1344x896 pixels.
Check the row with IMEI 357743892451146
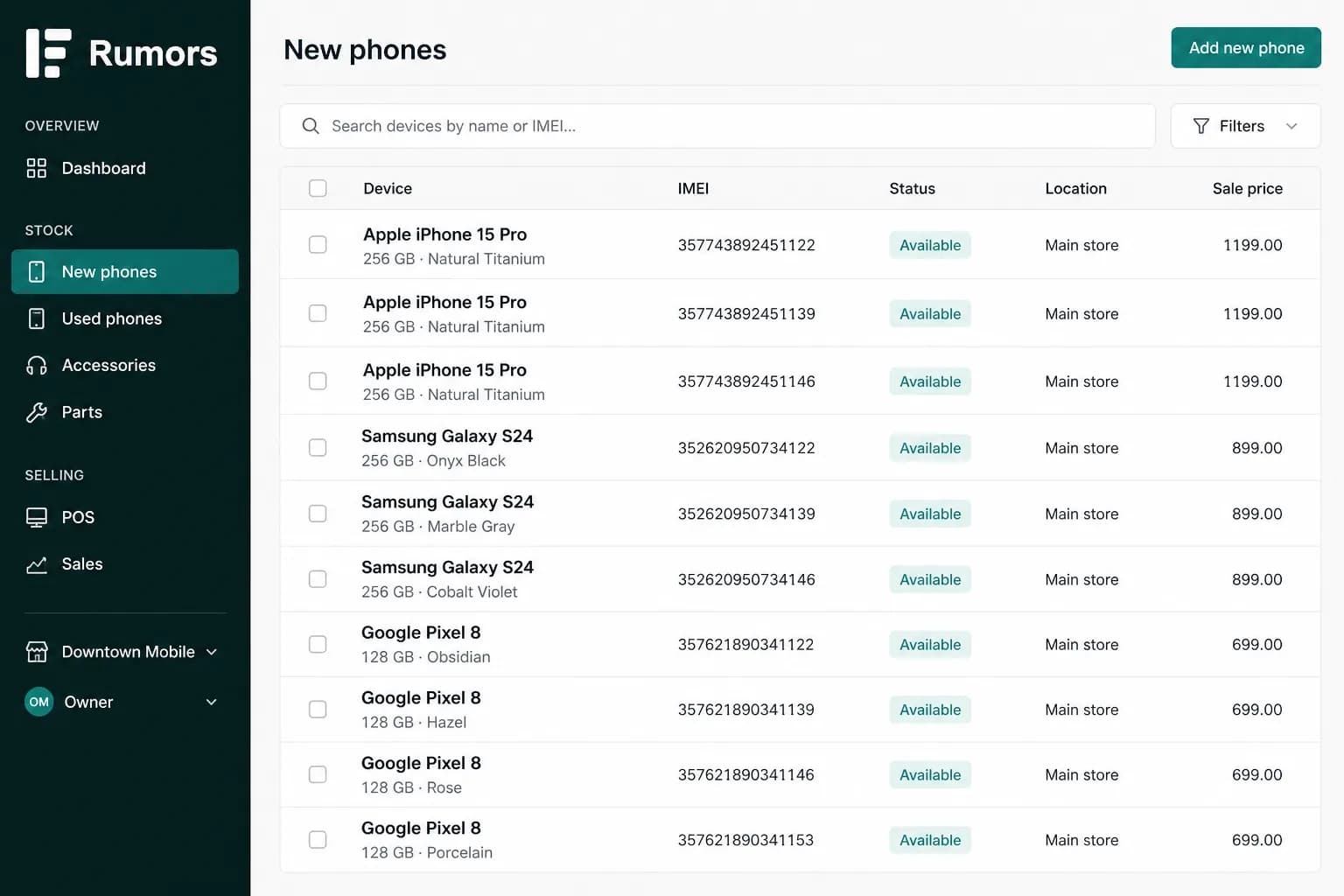318,381
